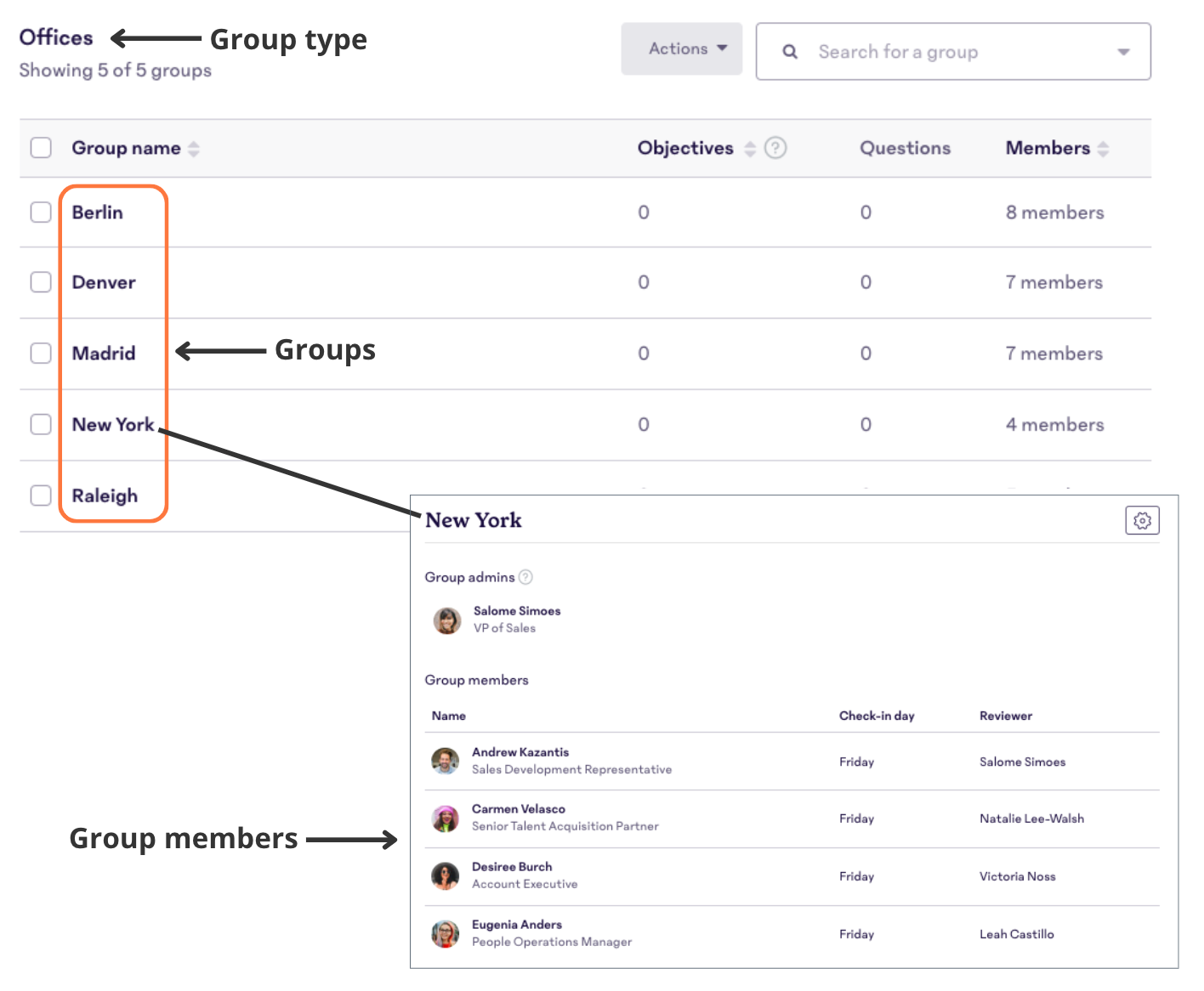Check the Madrid group checkbox
The height and width of the screenshot is (991, 1204).
[x=40, y=353]
